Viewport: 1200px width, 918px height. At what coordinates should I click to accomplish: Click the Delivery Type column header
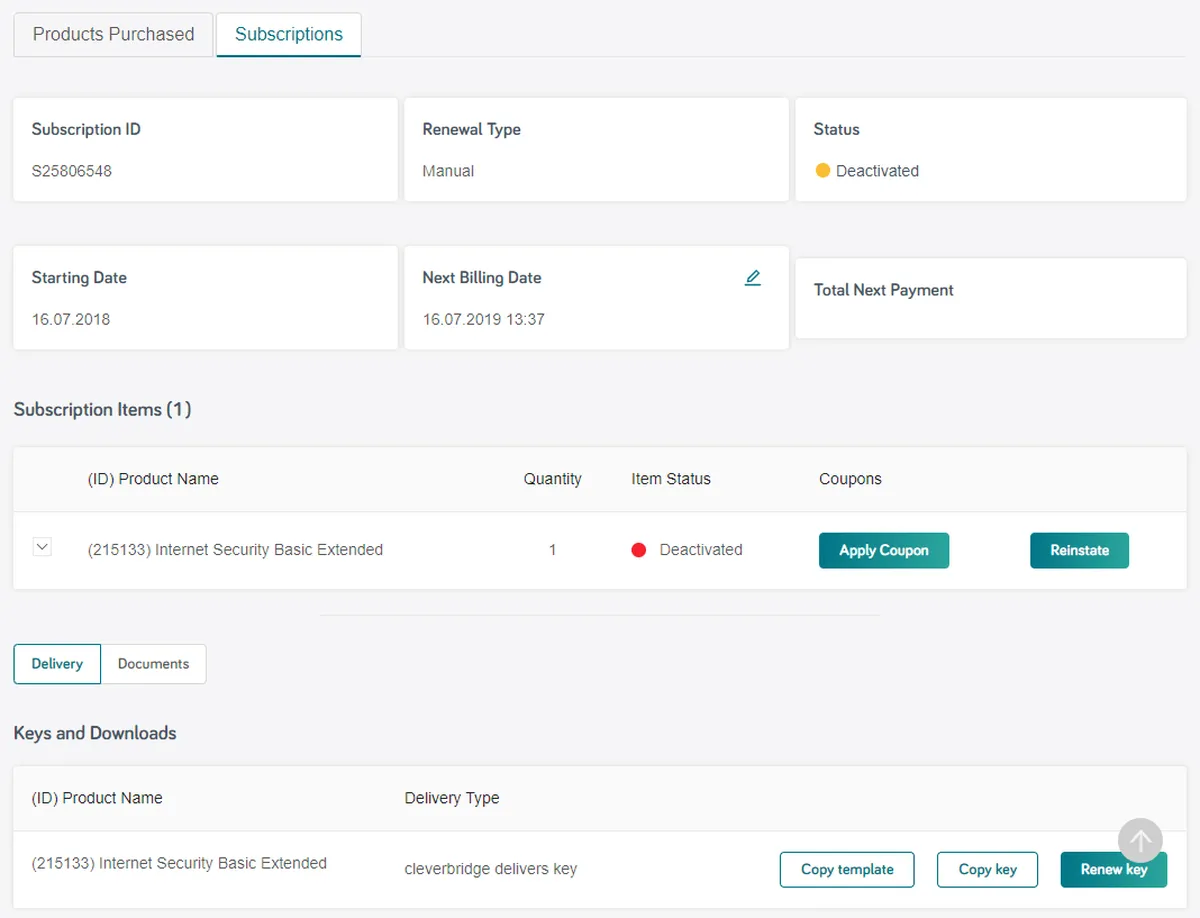click(452, 798)
